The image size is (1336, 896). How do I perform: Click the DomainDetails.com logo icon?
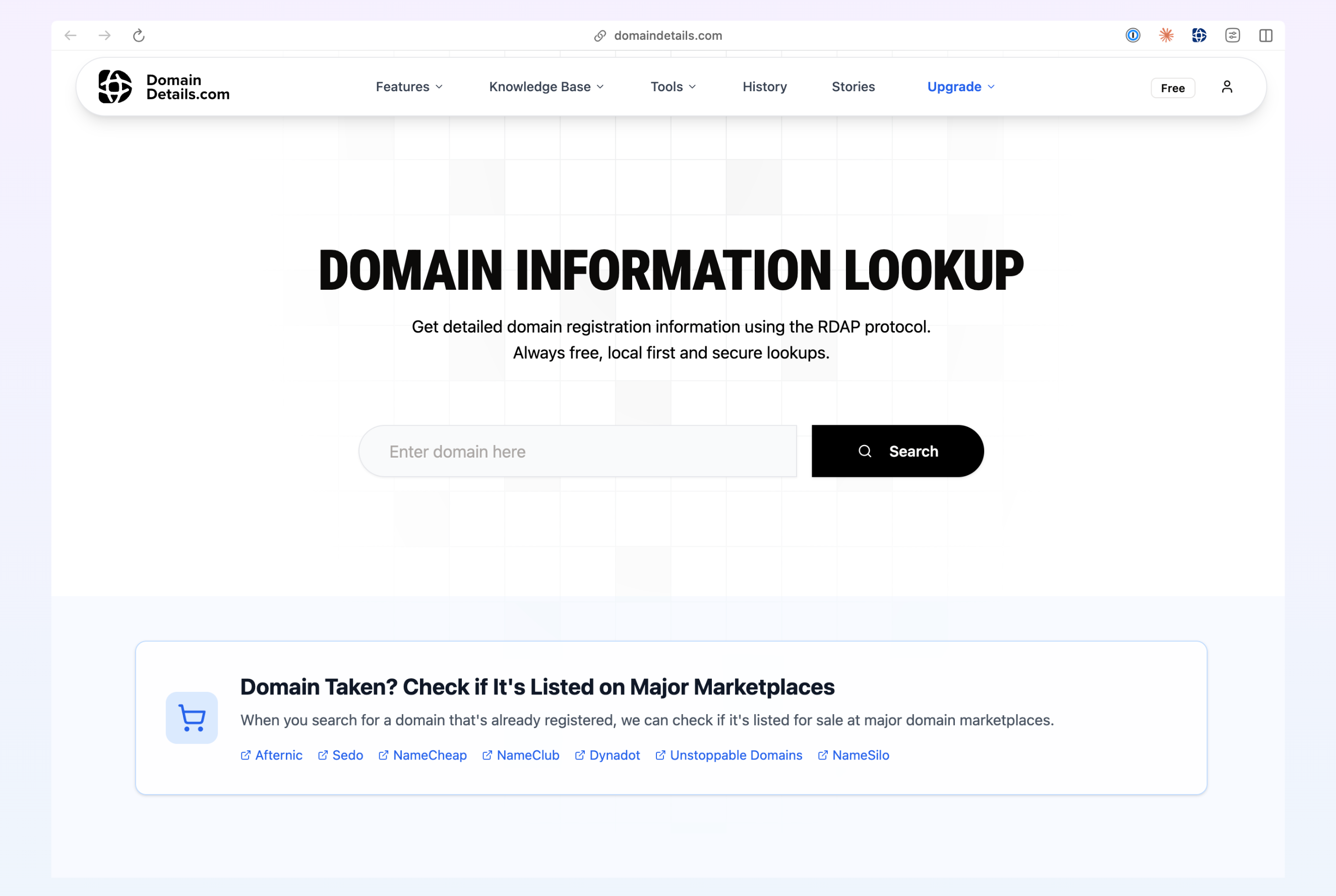pyautogui.click(x=115, y=86)
